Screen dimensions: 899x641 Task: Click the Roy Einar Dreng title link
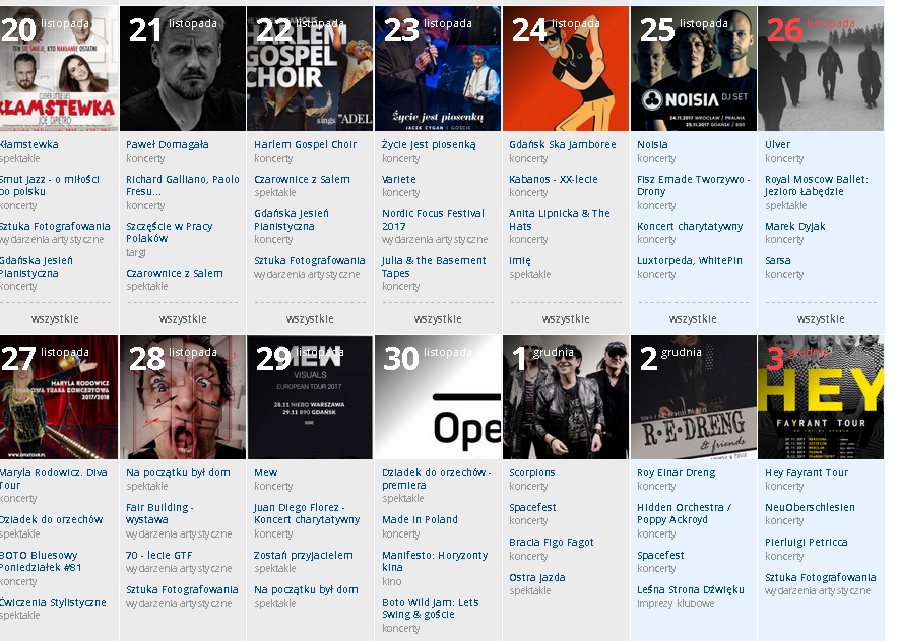click(676, 473)
